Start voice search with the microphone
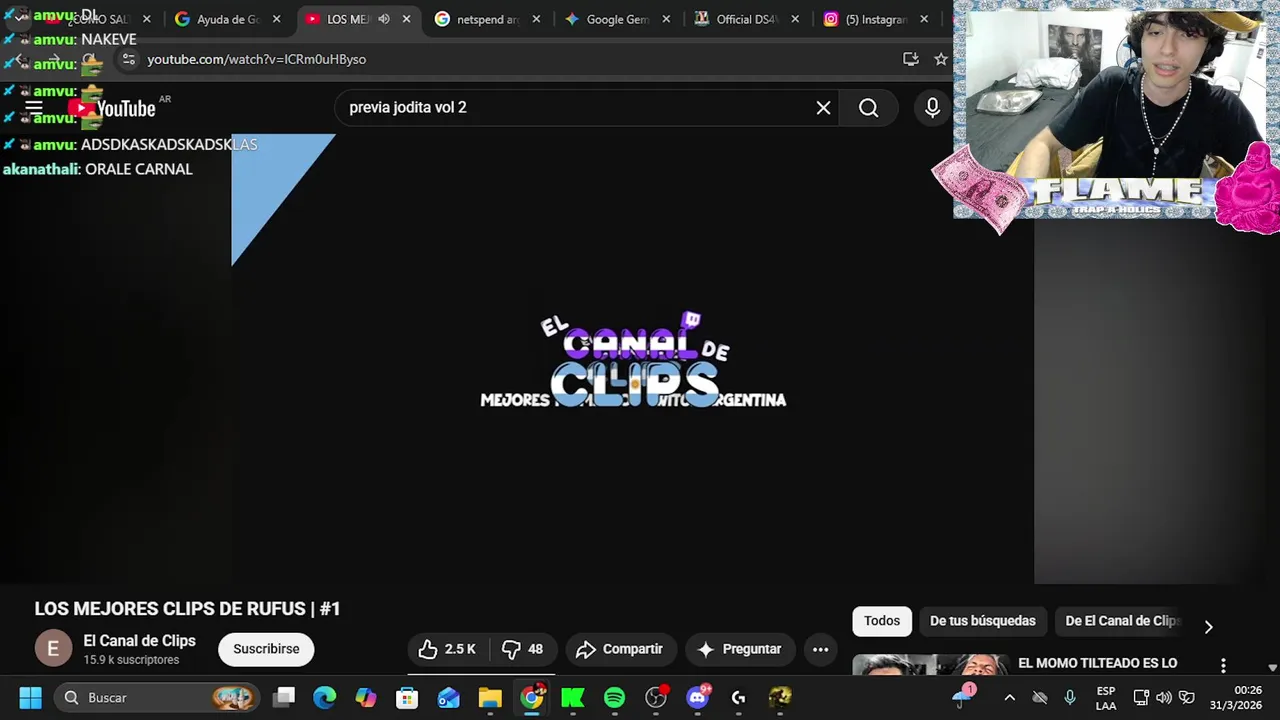1280x720 pixels. tap(932, 108)
